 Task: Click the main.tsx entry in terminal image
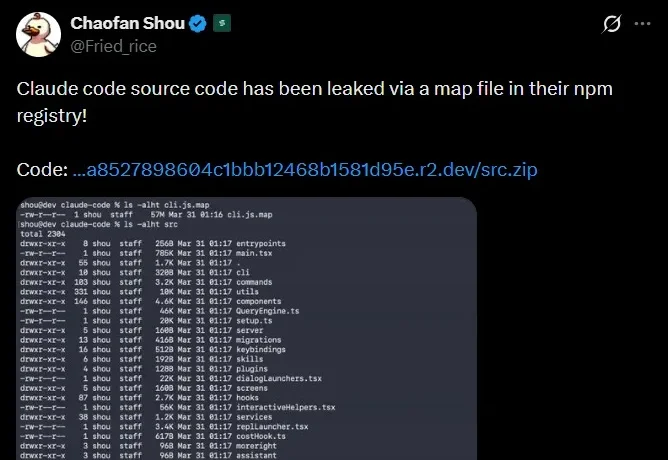(254, 253)
